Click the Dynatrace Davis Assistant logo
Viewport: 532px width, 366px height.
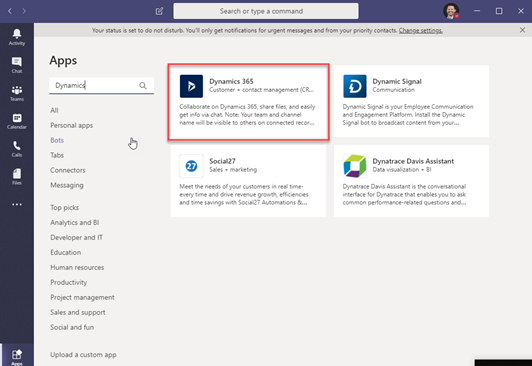click(x=355, y=166)
